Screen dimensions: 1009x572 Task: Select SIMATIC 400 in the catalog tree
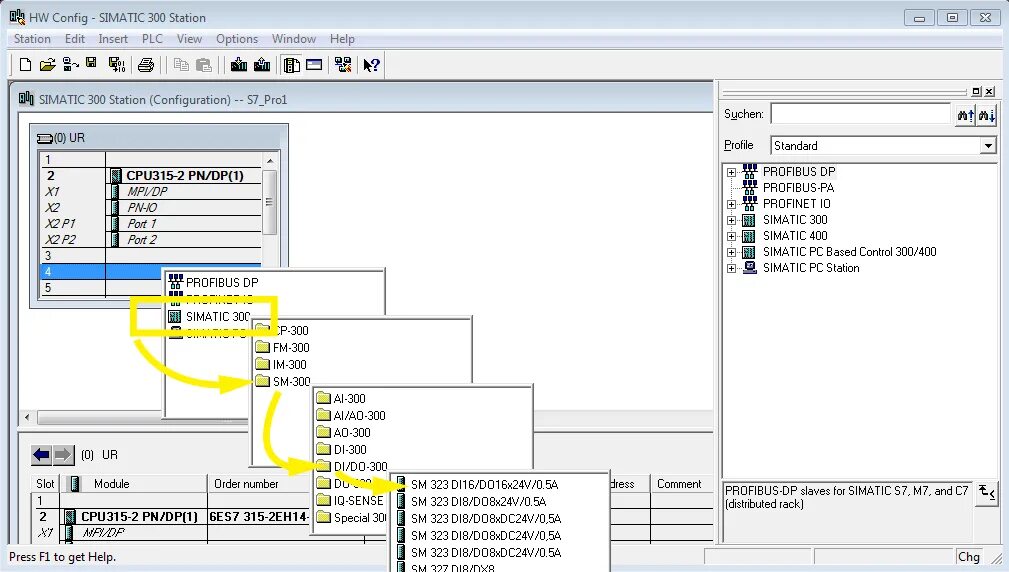tap(795, 236)
